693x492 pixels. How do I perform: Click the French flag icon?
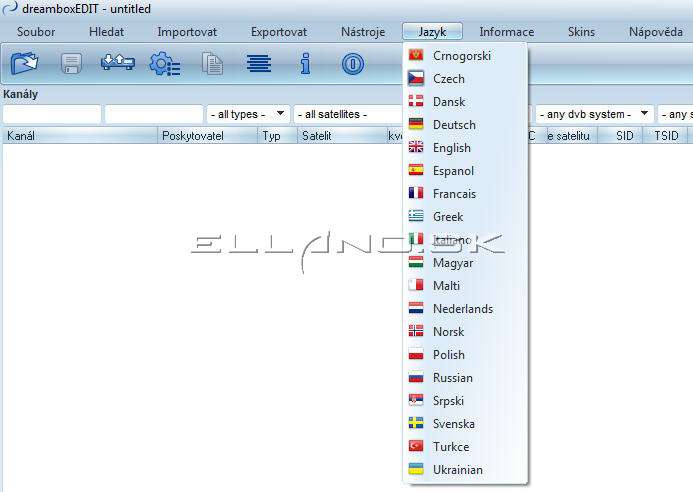pyautogui.click(x=416, y=193)
